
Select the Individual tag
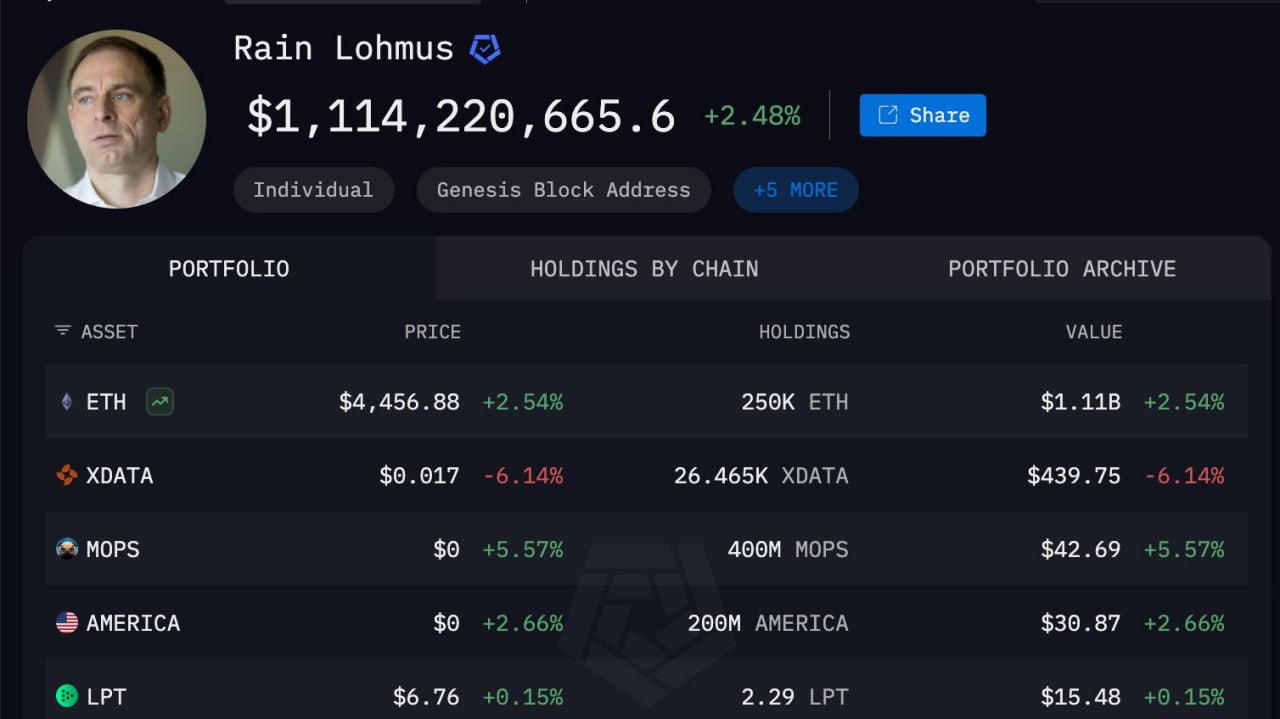click(x=313, y=190)
